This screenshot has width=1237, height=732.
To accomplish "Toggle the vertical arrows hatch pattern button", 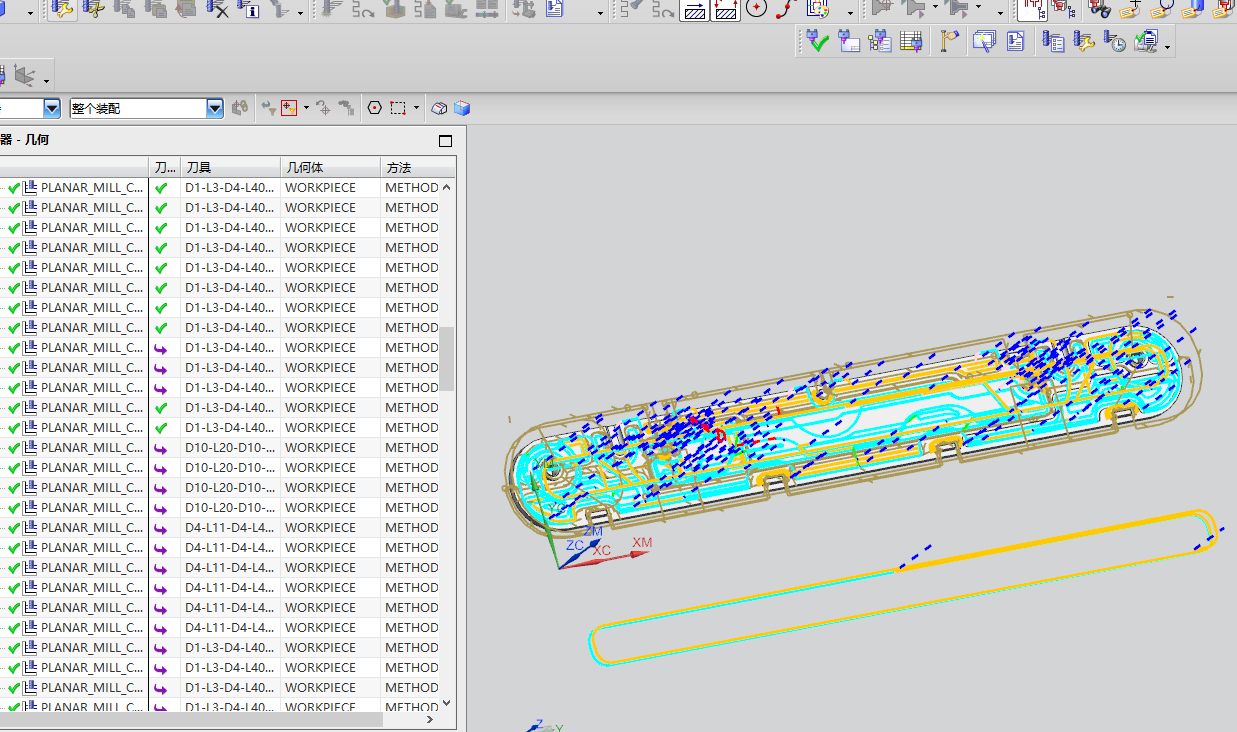I will (x=726, y=10).
